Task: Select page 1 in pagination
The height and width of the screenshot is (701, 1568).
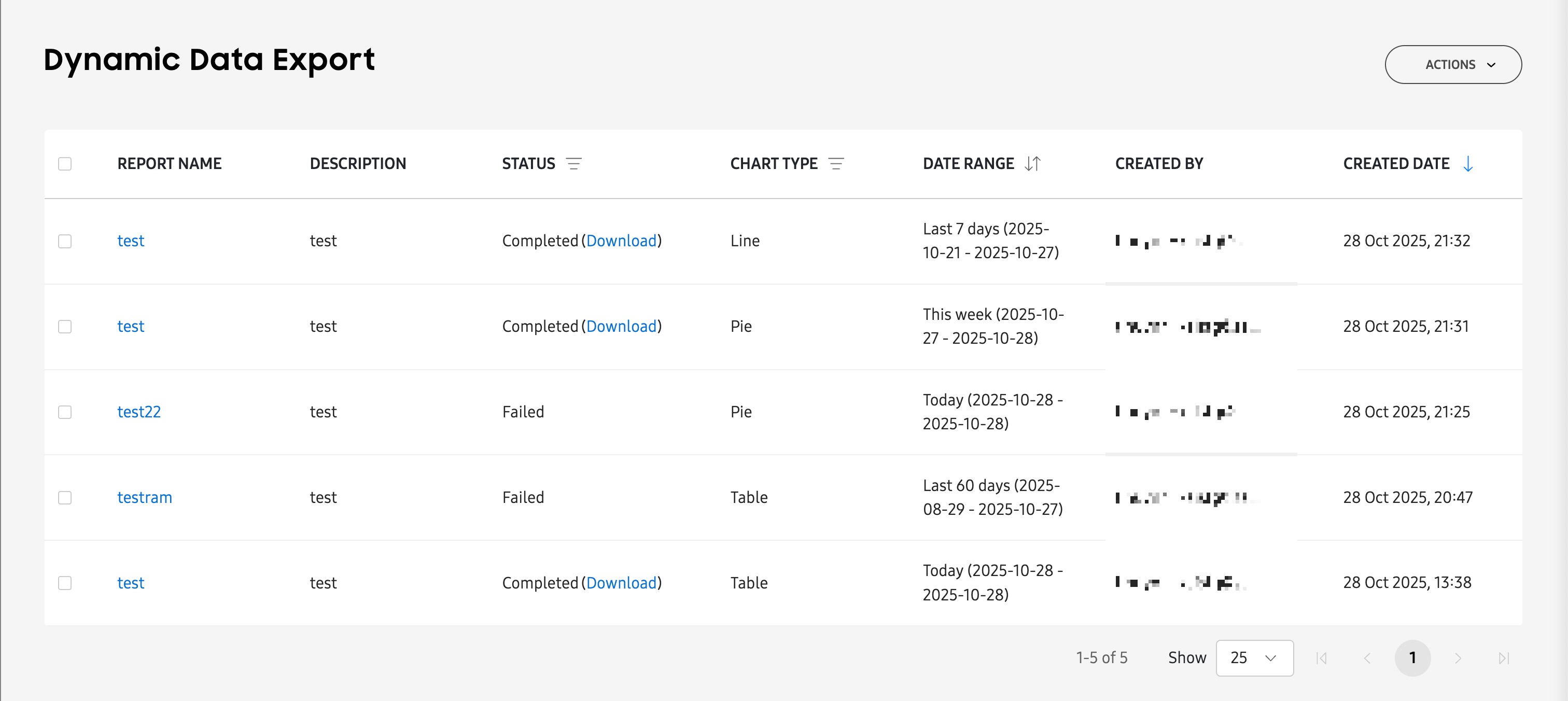Action: click(1412, 658)
